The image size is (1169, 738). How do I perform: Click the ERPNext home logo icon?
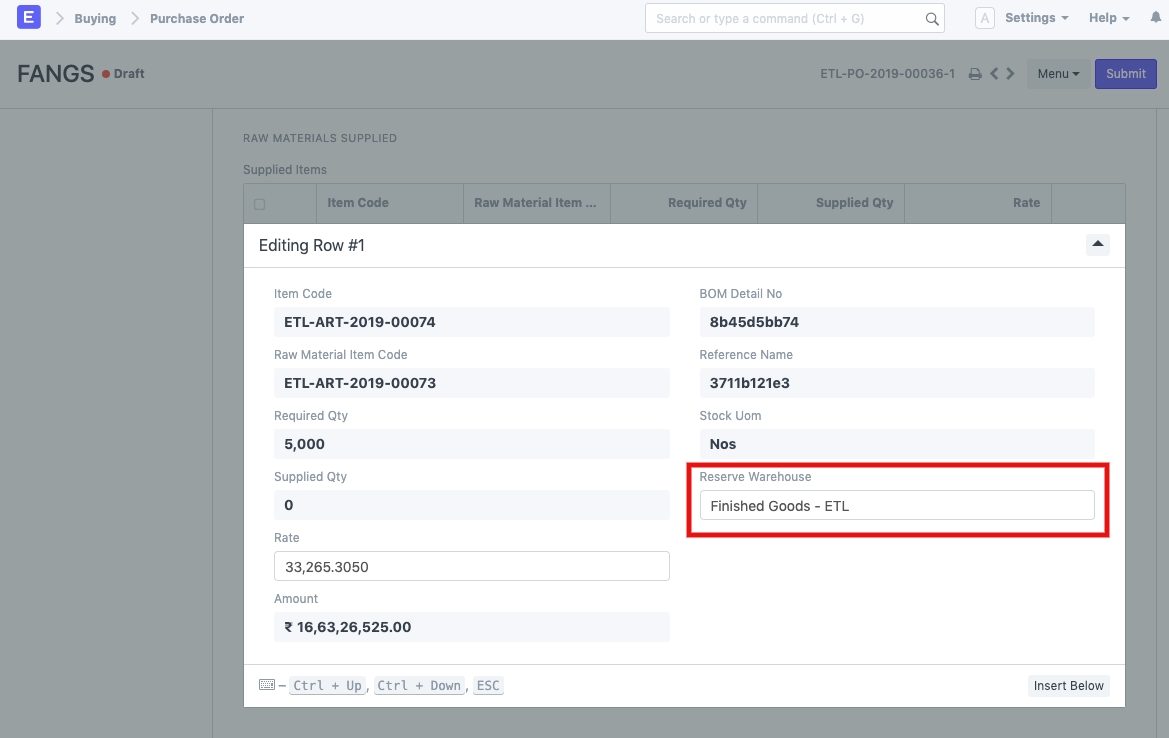(x=29, y=18)
